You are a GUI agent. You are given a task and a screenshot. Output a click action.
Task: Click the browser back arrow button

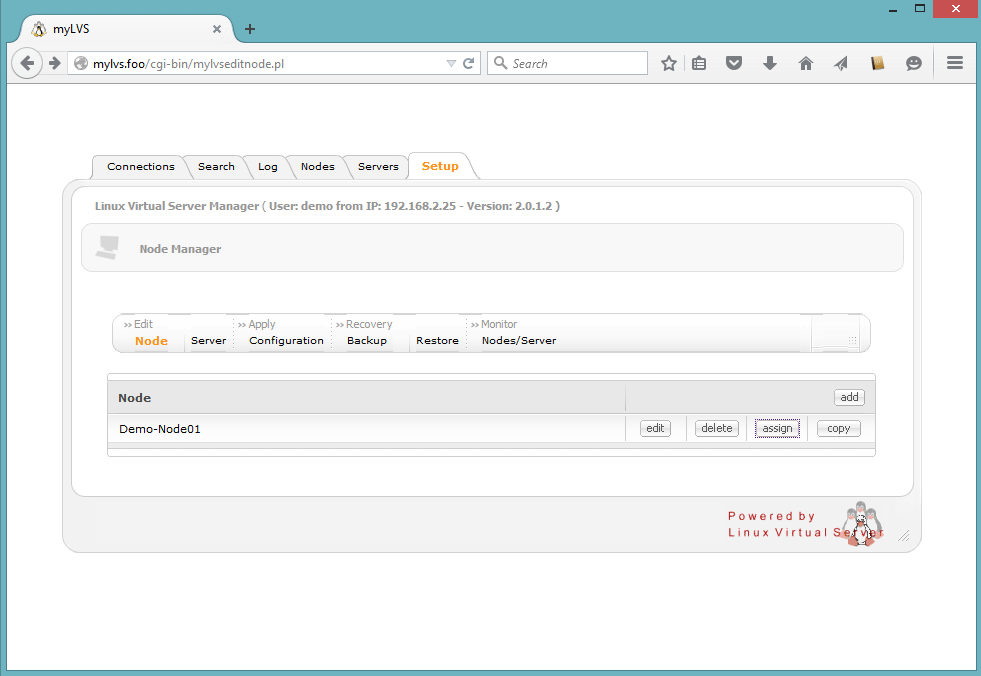tap(28, 63)
